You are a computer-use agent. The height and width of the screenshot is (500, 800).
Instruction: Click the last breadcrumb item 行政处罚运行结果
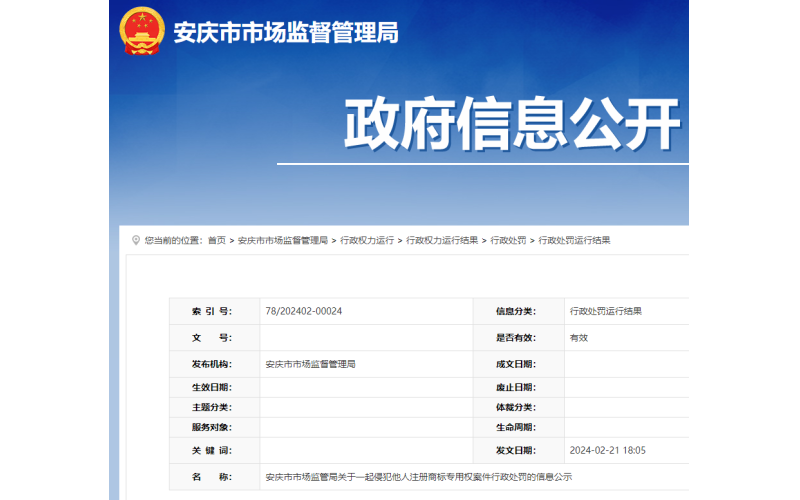point(574,241)
